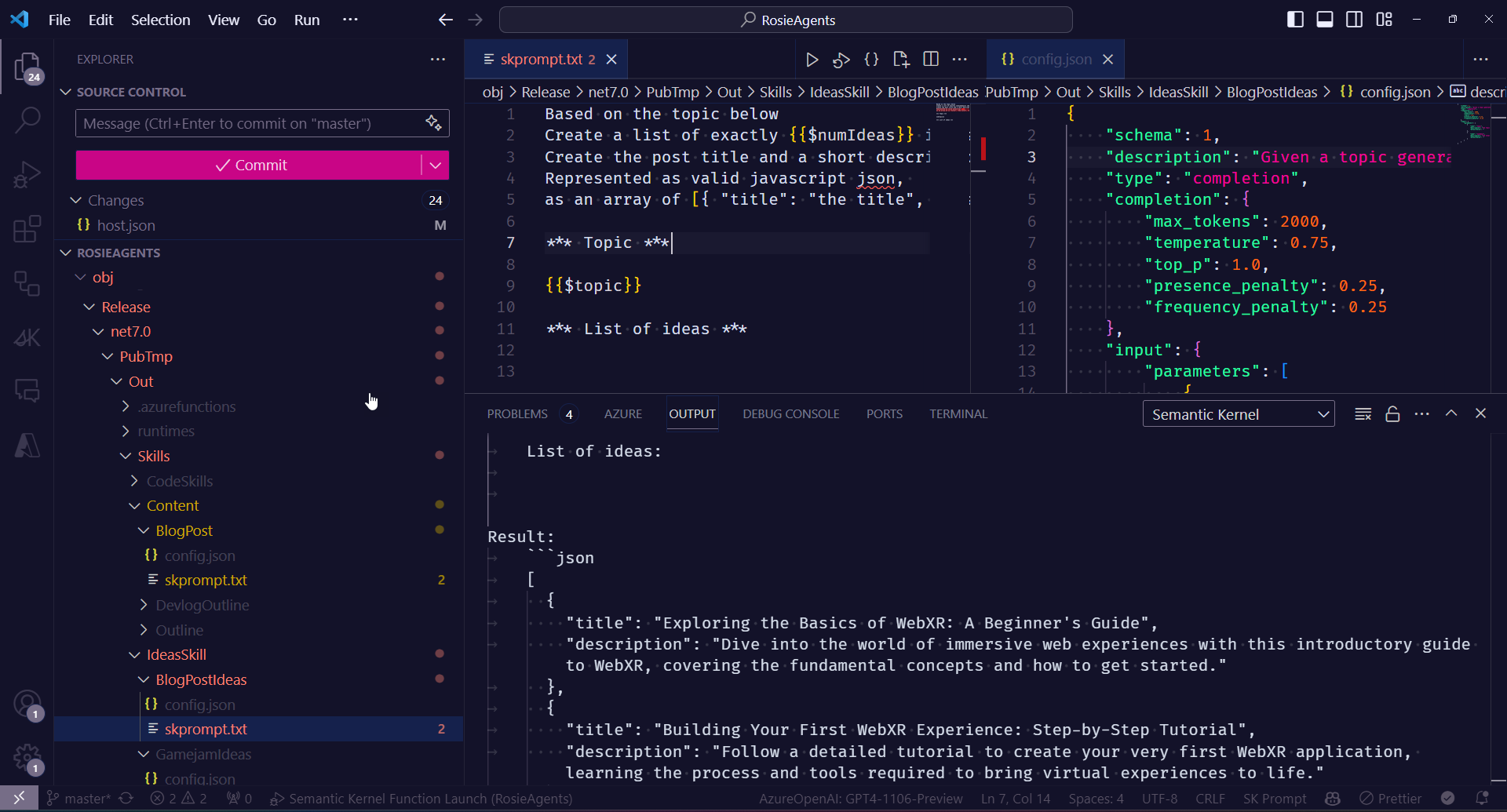Open the Accounts icon in activity bar

point(27,704)
